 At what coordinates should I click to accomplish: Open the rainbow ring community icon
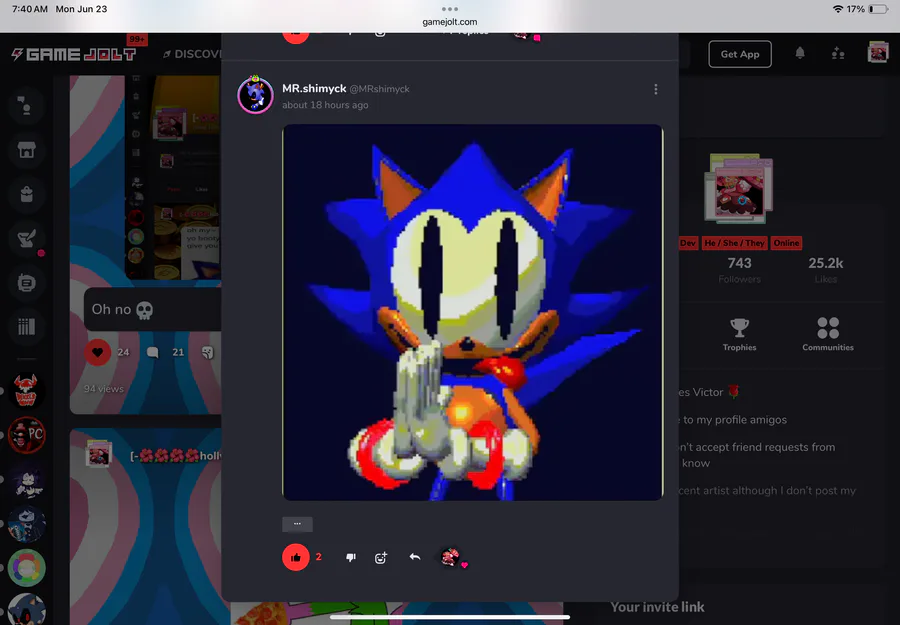[x=26, y=568]
